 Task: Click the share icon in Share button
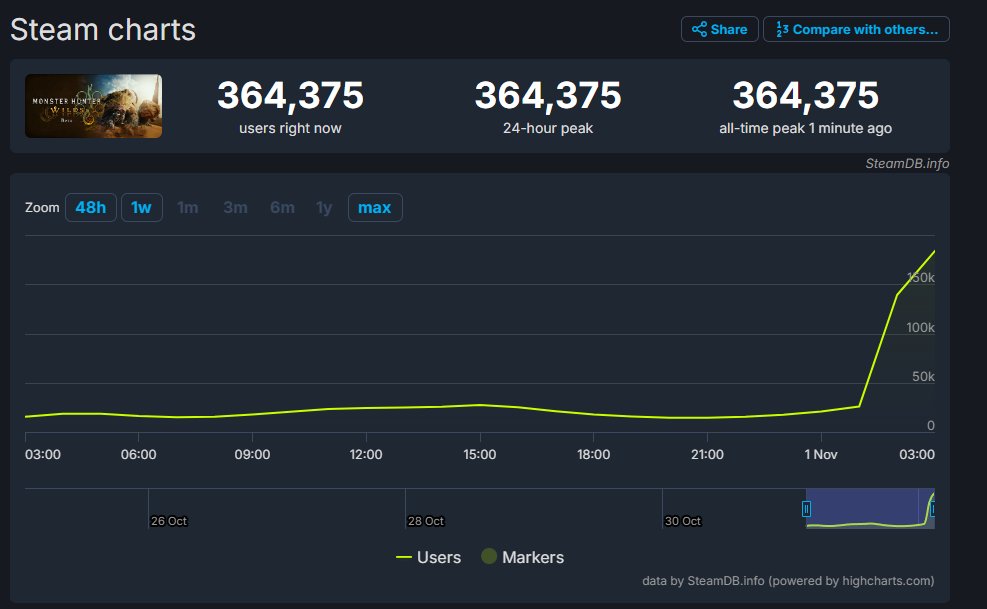click(x=699, y=29)
